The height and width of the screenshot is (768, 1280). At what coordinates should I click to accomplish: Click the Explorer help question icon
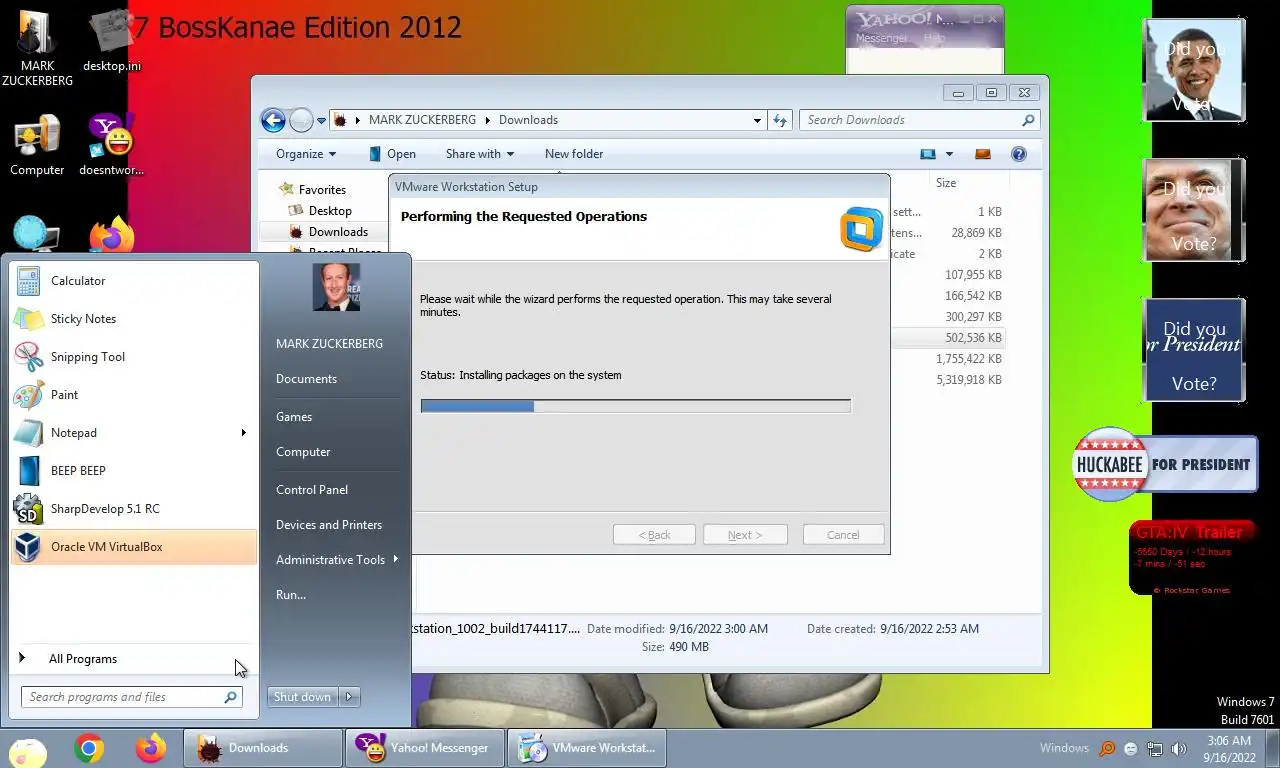(1018, 154)
